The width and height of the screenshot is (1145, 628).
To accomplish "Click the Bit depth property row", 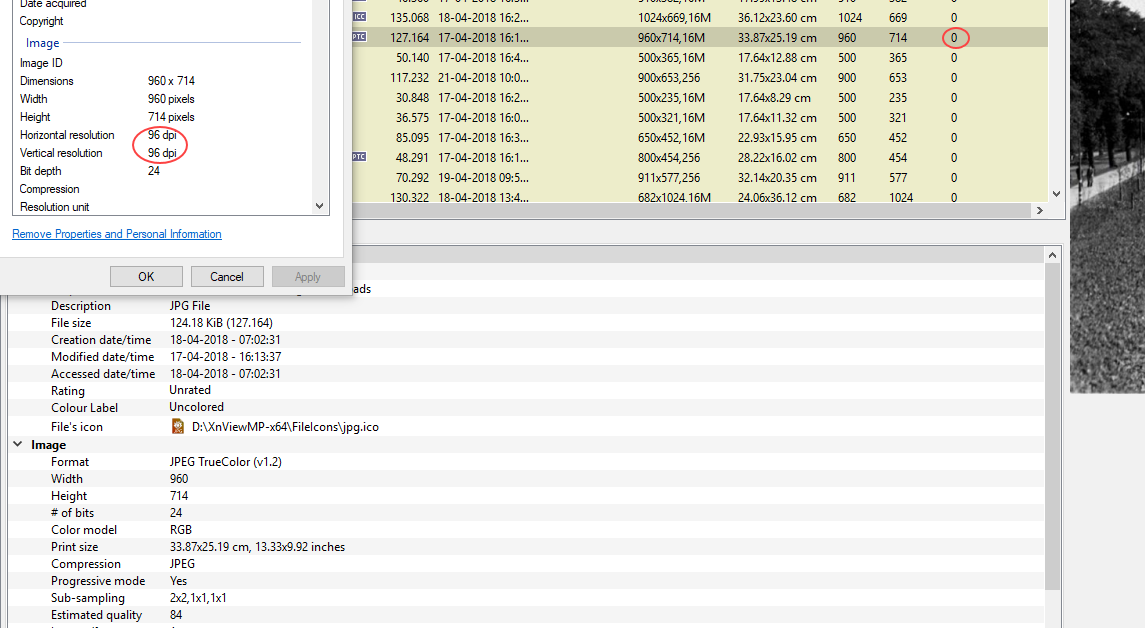I will [x=162, y=171].
